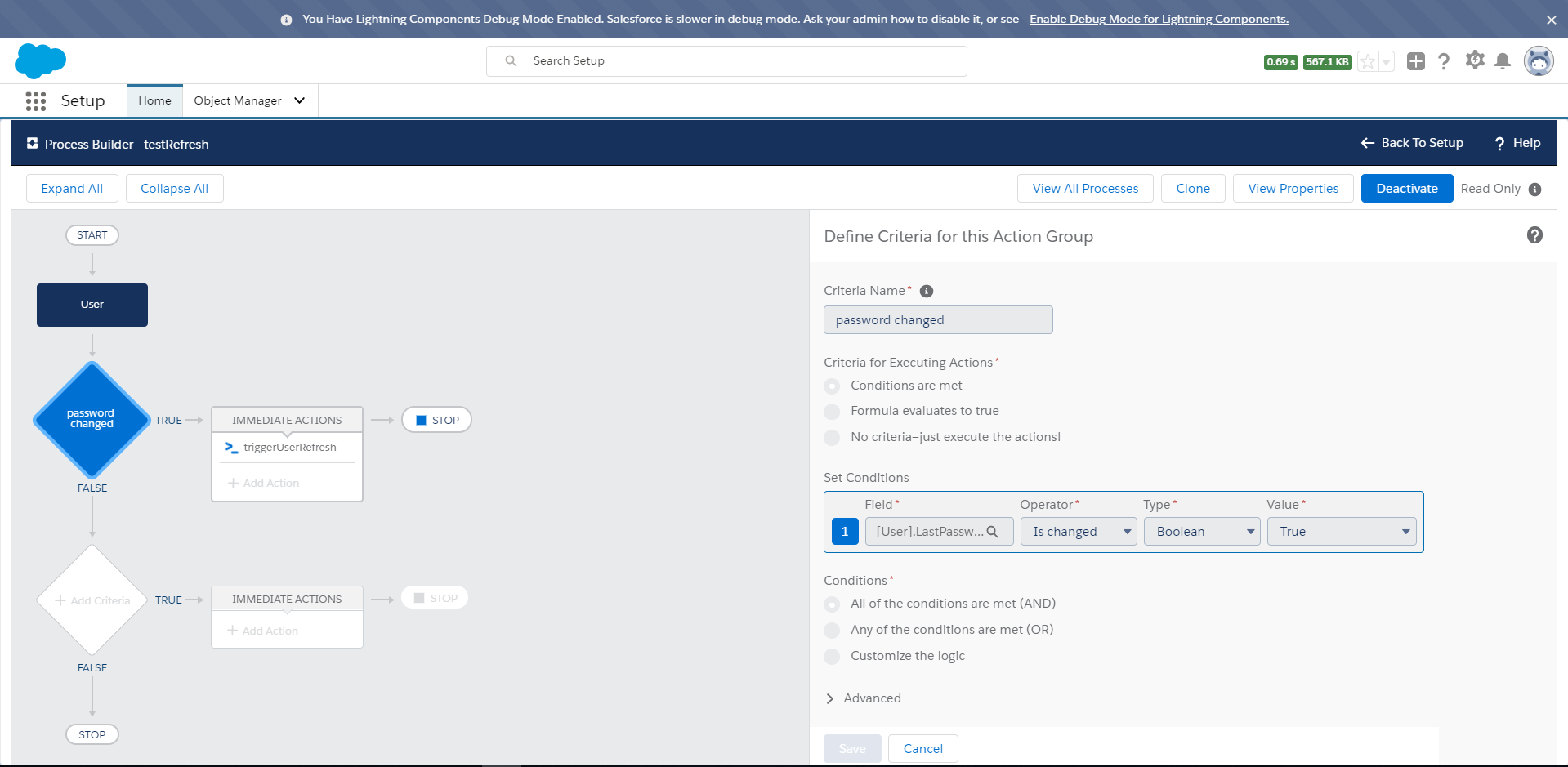The width and height of the screenshot is (1568, 767).
Task: Click View All Processes
Action: [1085, 189]
